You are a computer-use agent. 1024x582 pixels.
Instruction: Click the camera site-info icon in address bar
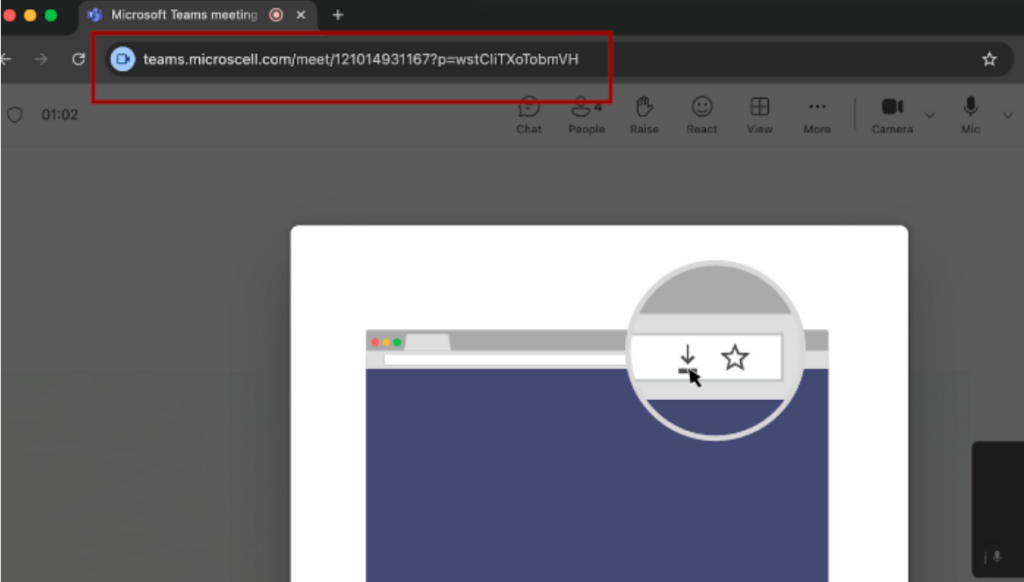[x=122, y=59]
